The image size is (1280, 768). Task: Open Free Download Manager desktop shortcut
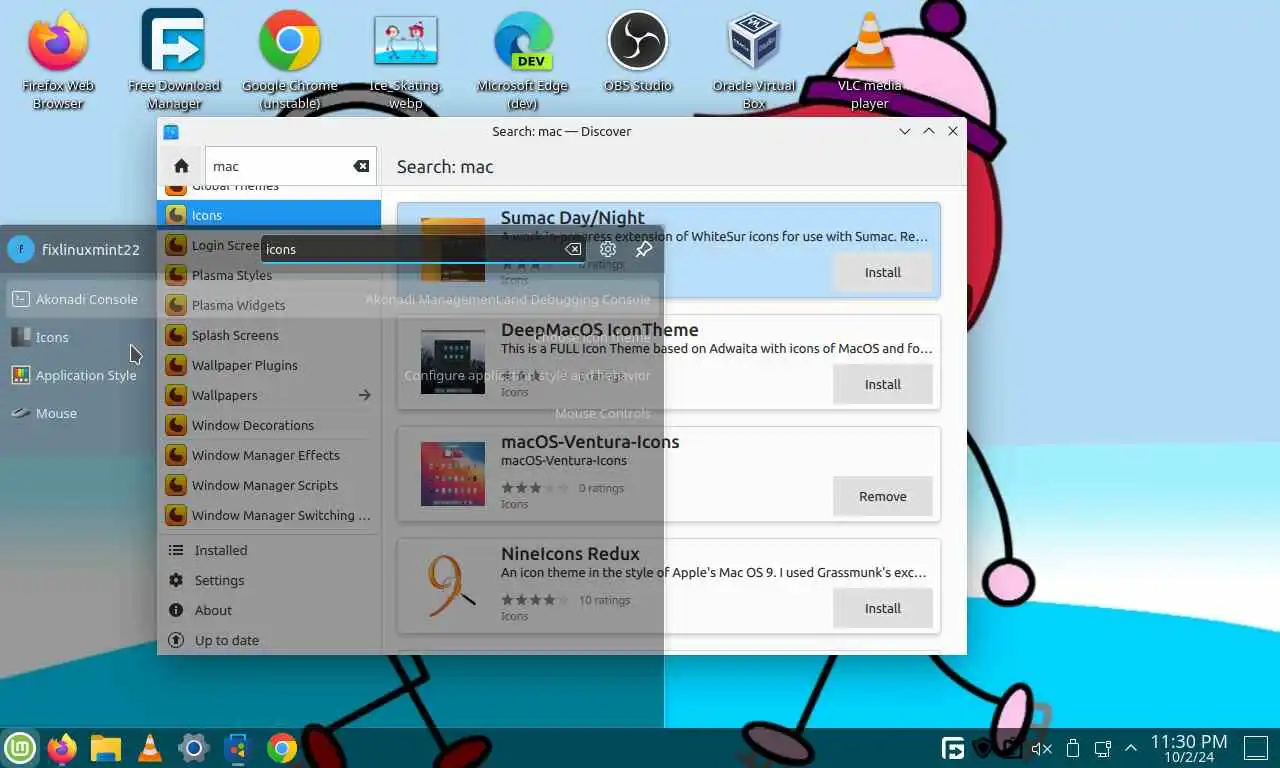click(174, 60)
